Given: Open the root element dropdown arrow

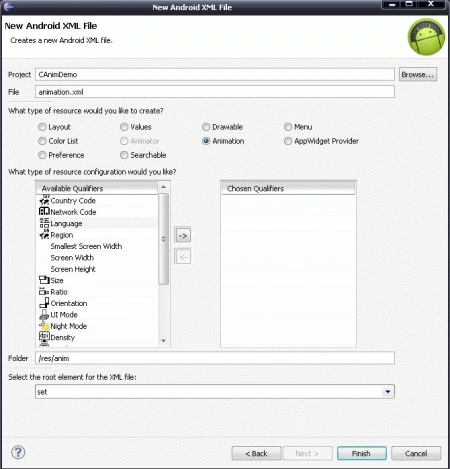Looking at the screenshot, I should point(388,392).
